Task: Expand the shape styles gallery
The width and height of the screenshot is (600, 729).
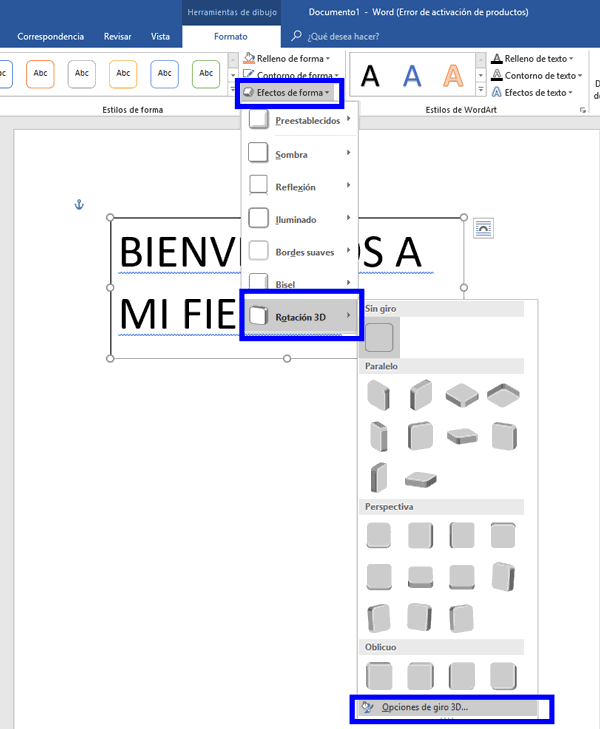Action: pyautogui.click(x=233, y=90)
